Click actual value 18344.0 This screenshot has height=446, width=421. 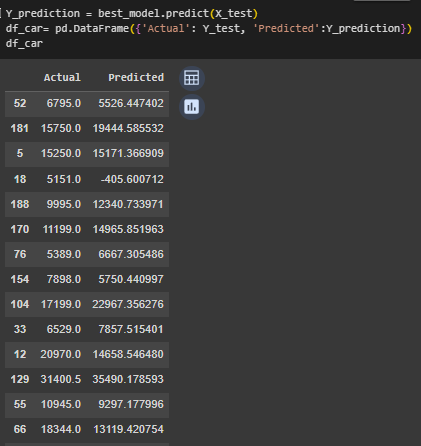pos(61,429)
